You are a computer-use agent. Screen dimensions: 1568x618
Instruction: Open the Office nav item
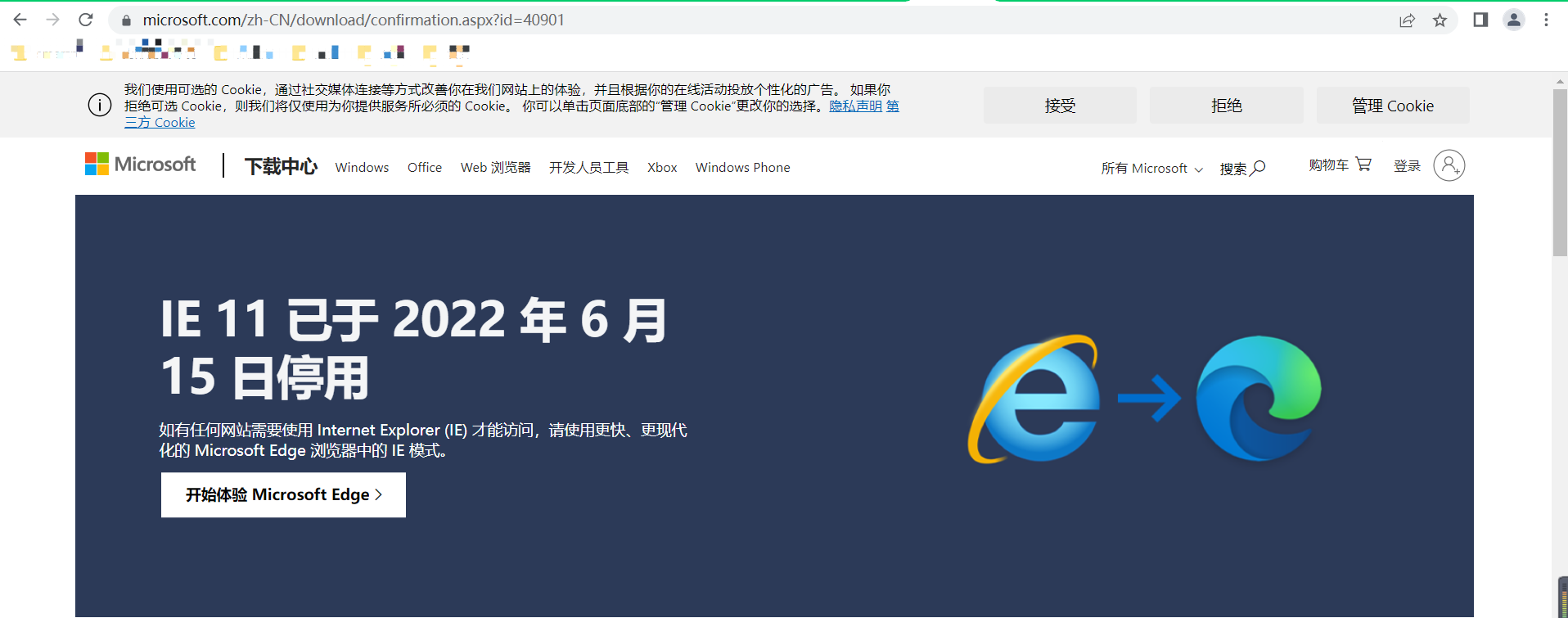425,168
